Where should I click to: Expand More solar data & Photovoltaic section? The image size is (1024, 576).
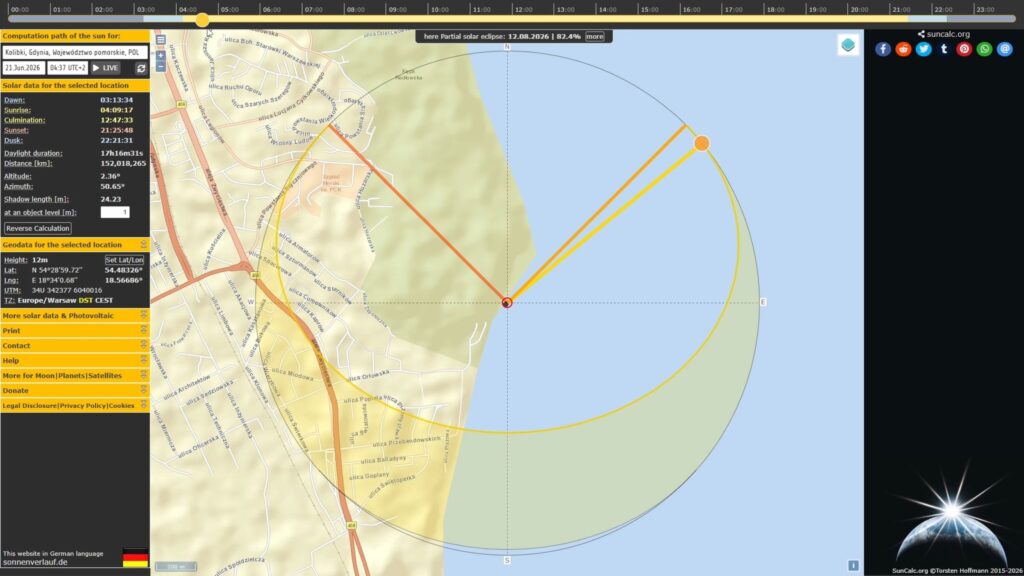(74, 315)
